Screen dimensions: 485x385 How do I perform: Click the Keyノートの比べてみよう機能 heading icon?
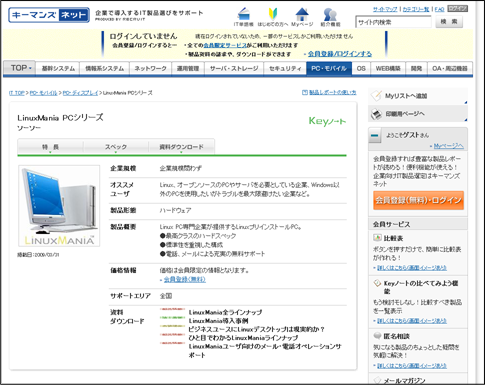point(377,283)
